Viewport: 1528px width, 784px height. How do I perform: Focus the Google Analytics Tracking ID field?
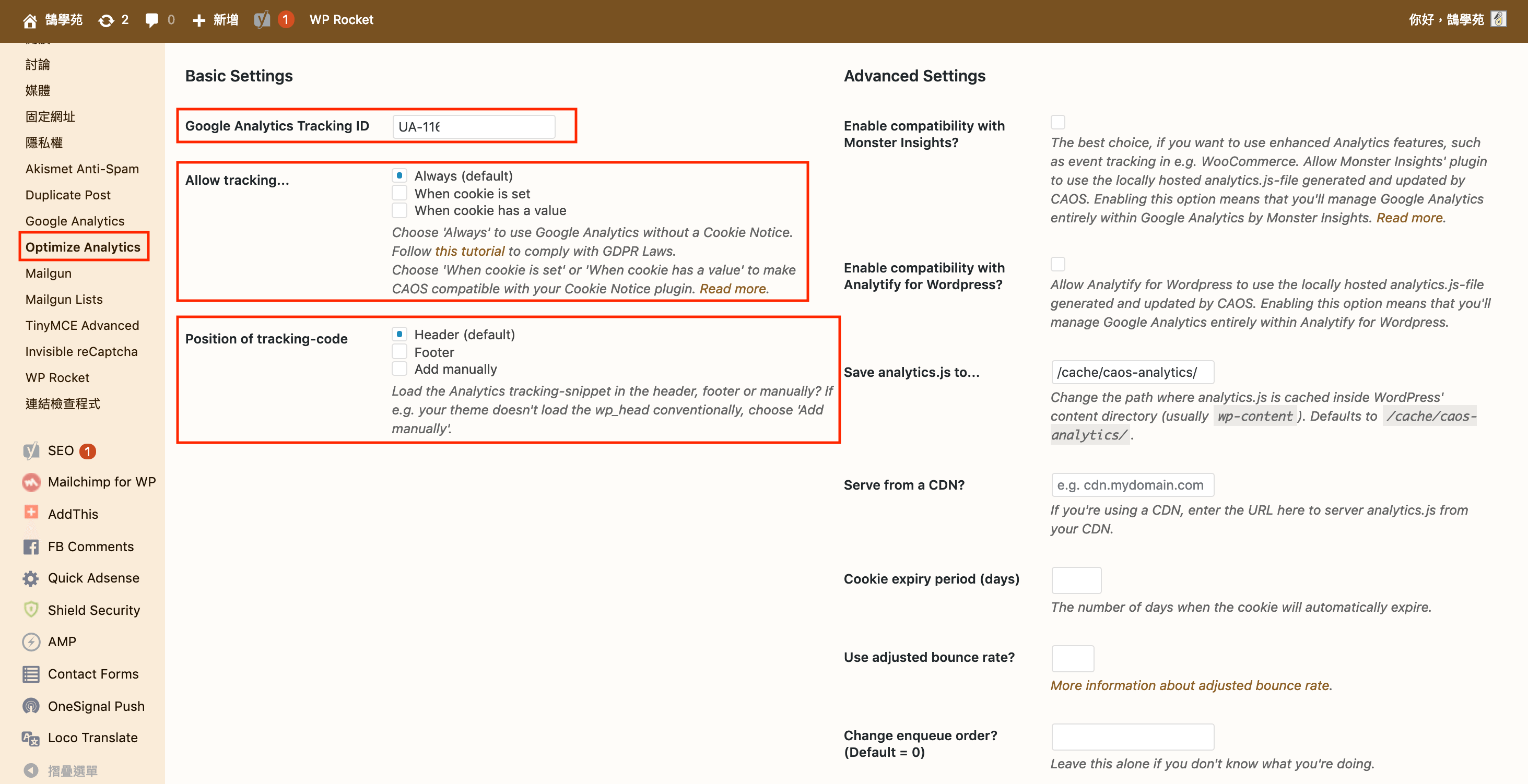click(x=474, y=126)
